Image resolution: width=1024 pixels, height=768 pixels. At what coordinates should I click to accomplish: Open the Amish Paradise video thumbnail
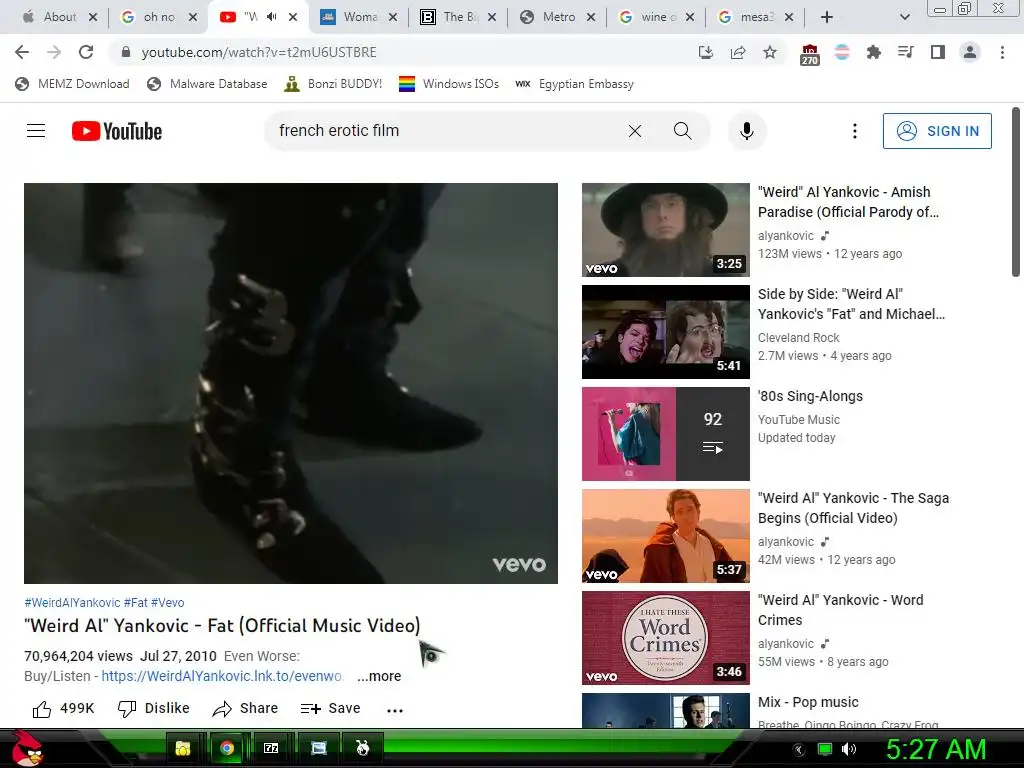coord(665,230)
